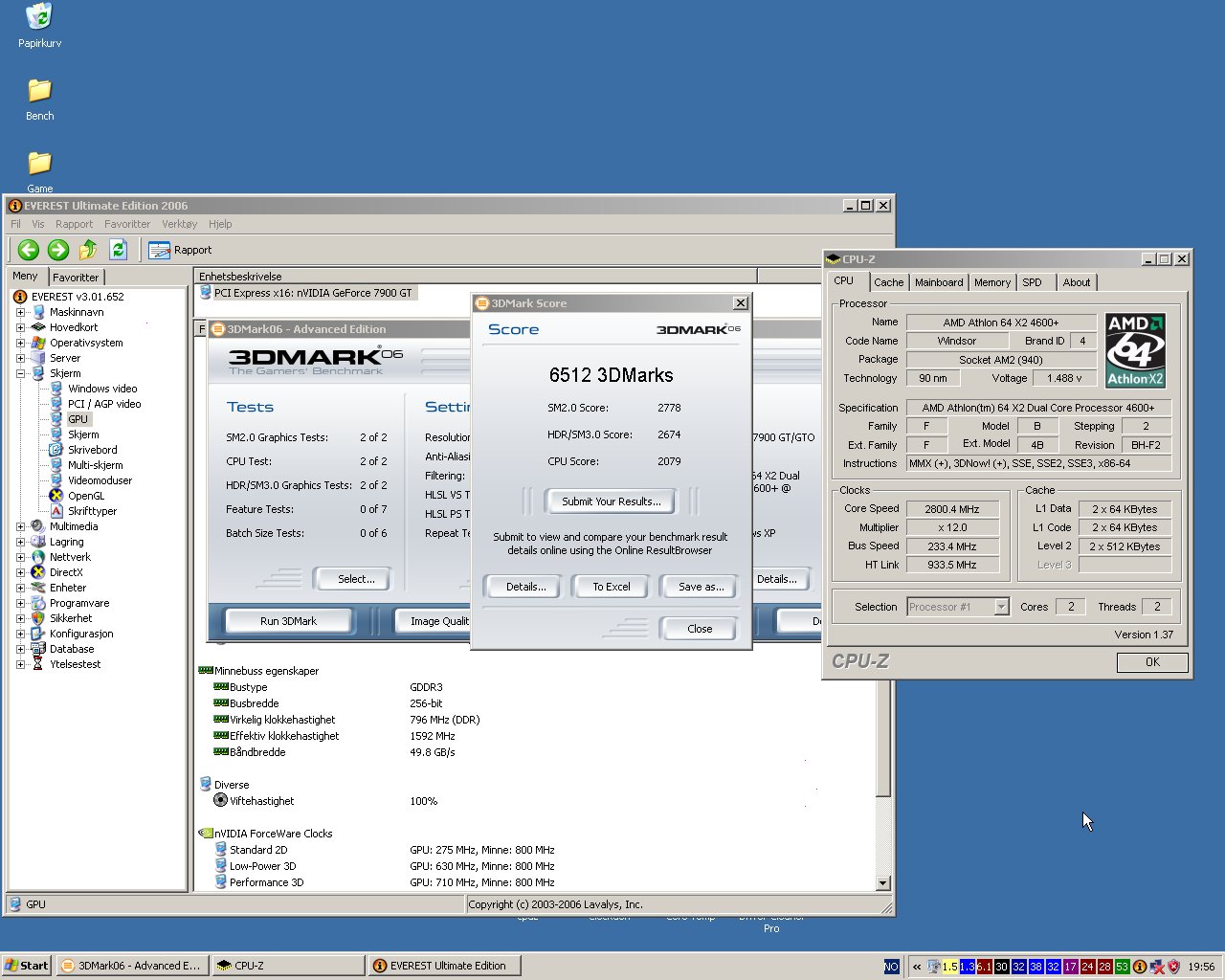Click the green Forward arrow in EVEREST toolbar
Viewport: 1225px width, 980px height.
(58, 250)
